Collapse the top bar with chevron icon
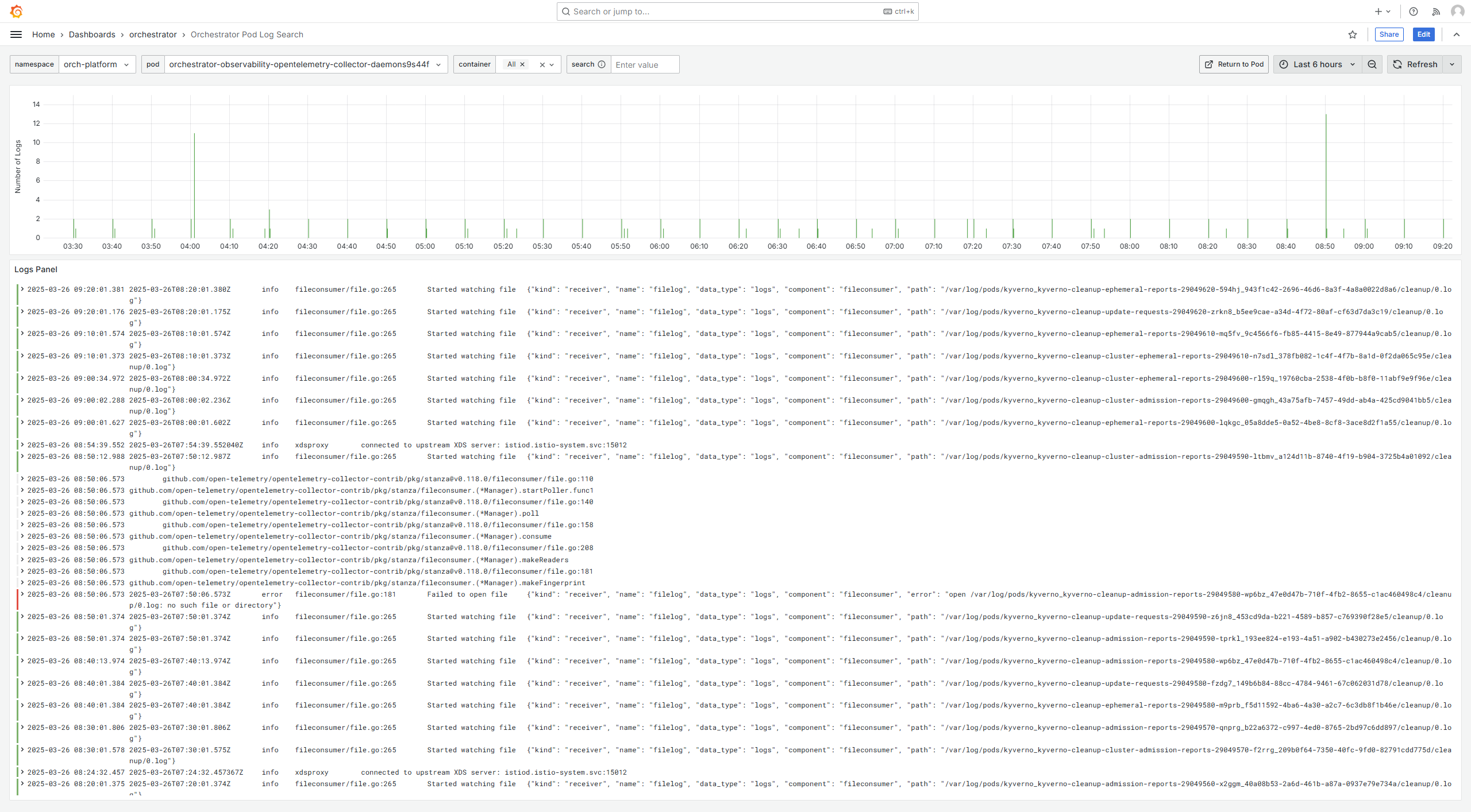This screenshot has width=1471, height=812. point(1457,34)
